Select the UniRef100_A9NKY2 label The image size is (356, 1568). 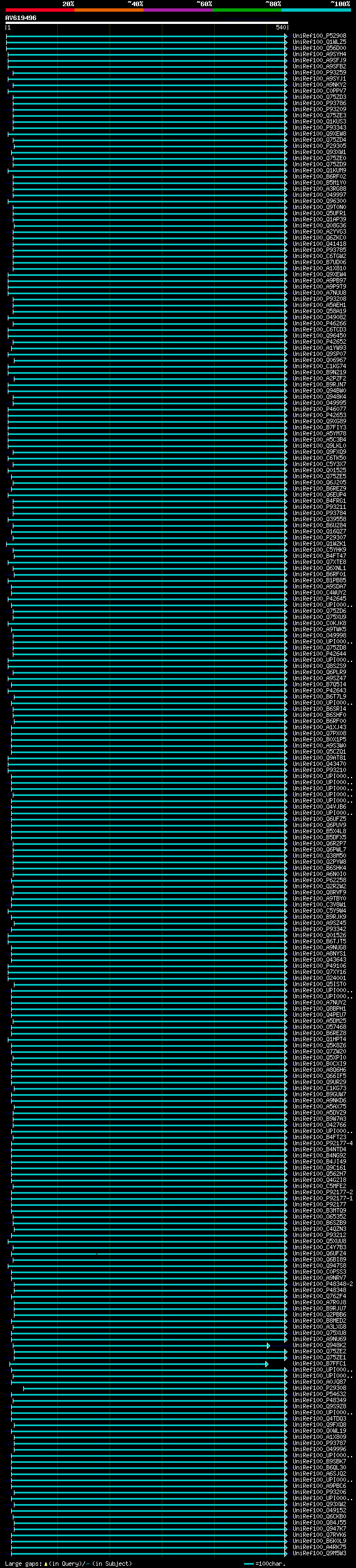pyautogui.click(x=319, y=85)
